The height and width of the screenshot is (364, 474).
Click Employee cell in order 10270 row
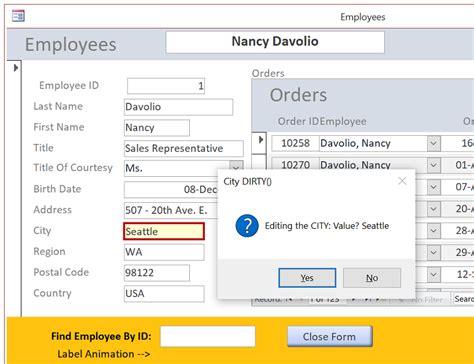[373, 165]
